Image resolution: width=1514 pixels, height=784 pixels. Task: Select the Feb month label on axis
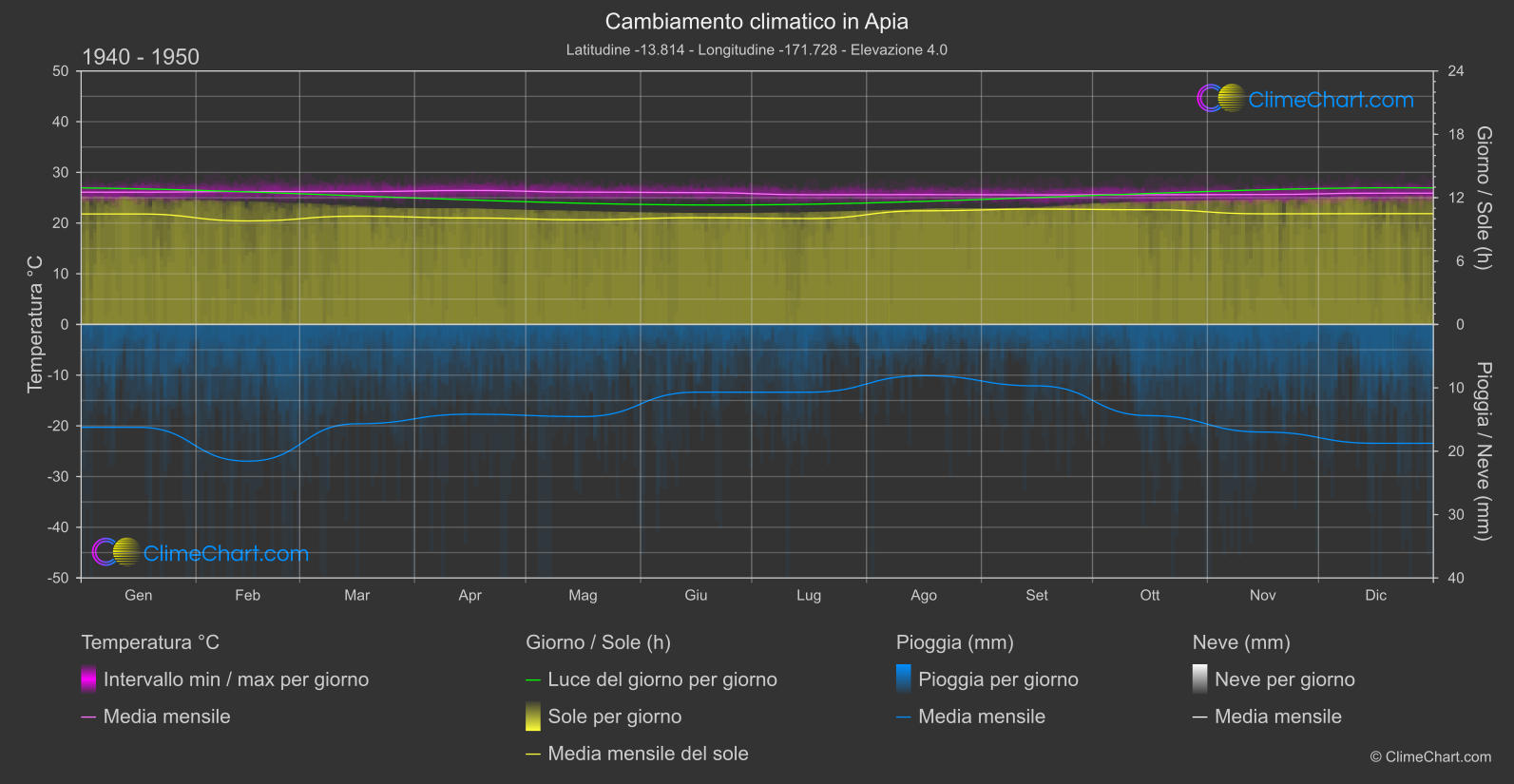pos(247,595)
